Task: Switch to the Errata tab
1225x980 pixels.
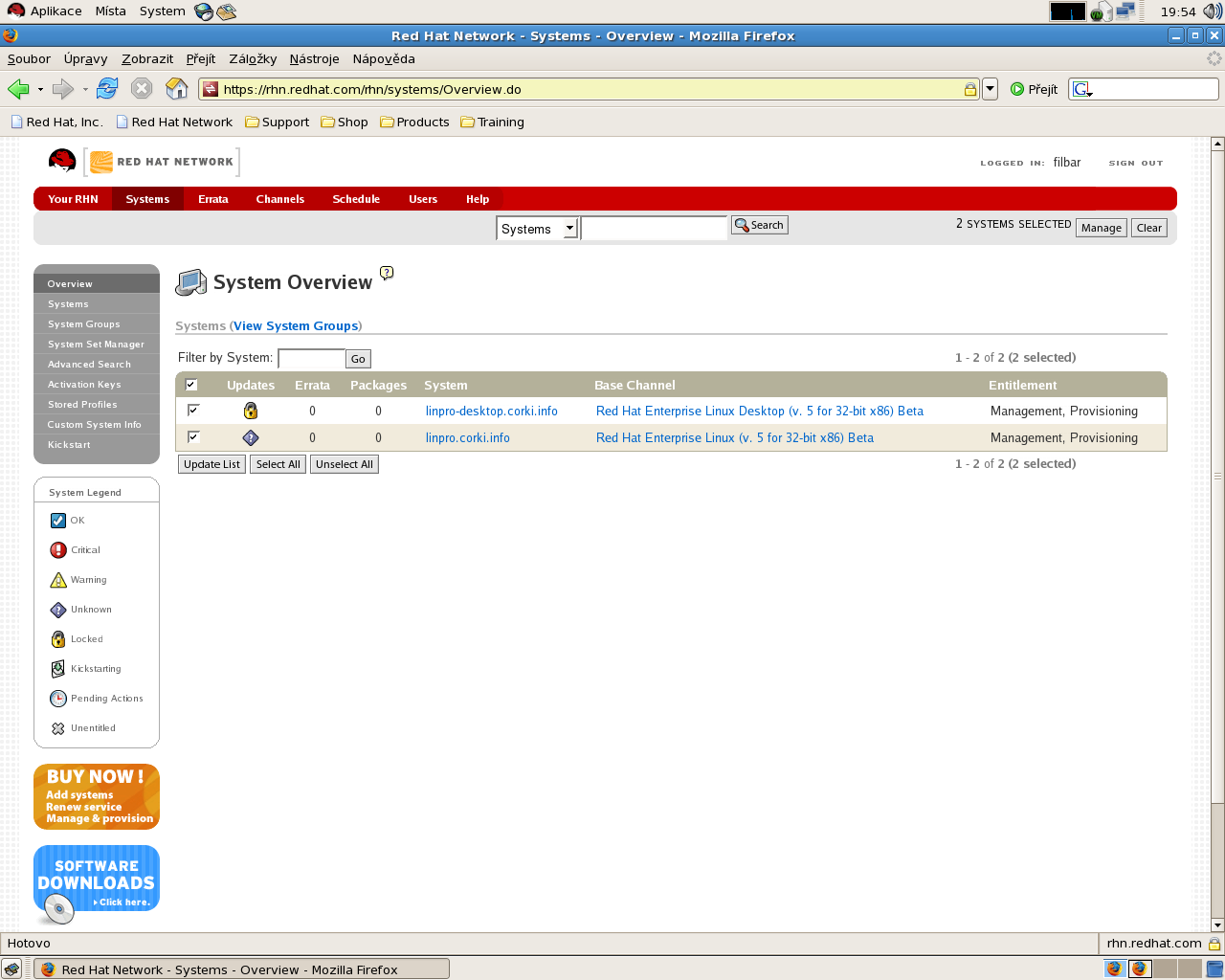Action: pos(213,199)
